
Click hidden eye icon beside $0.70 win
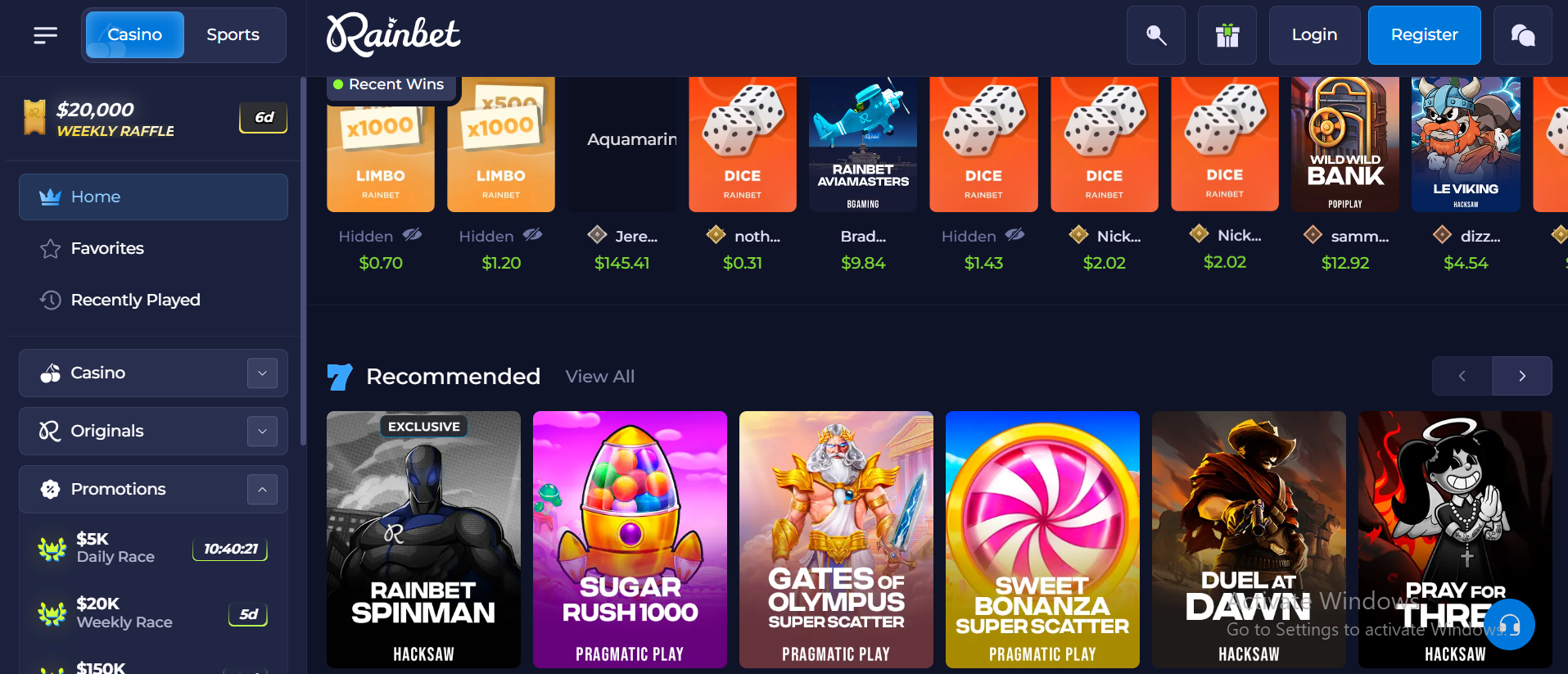pyautogui.click(x=413, y=235)
